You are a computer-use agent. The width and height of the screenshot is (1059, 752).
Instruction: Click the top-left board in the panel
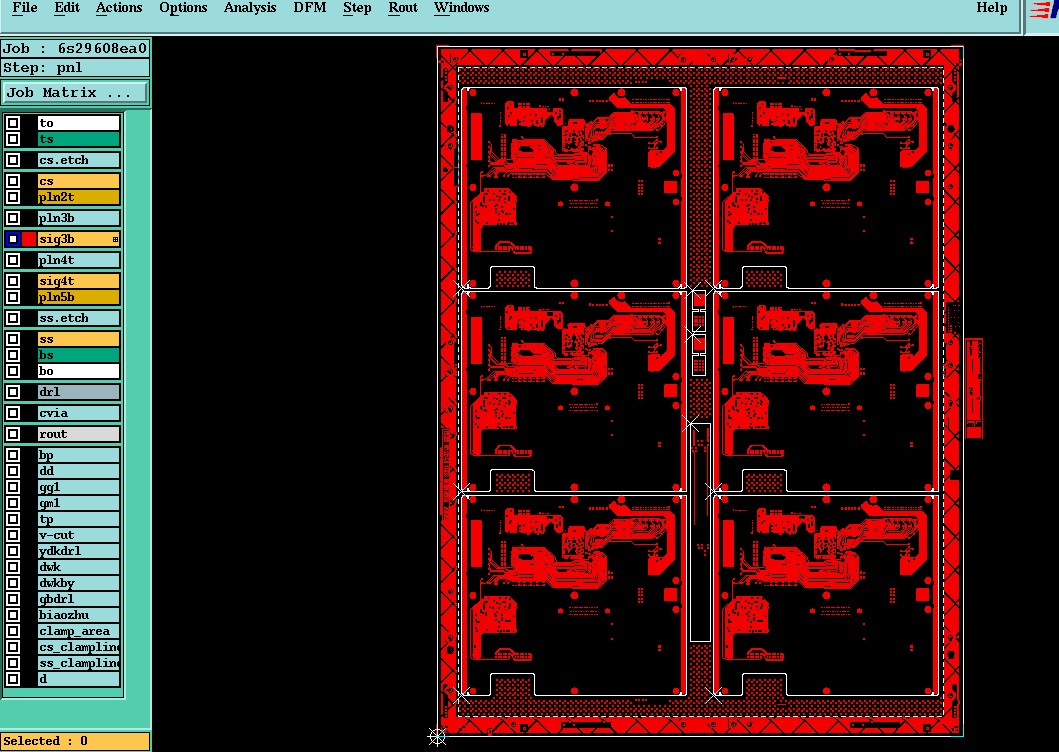click(574, 188)
